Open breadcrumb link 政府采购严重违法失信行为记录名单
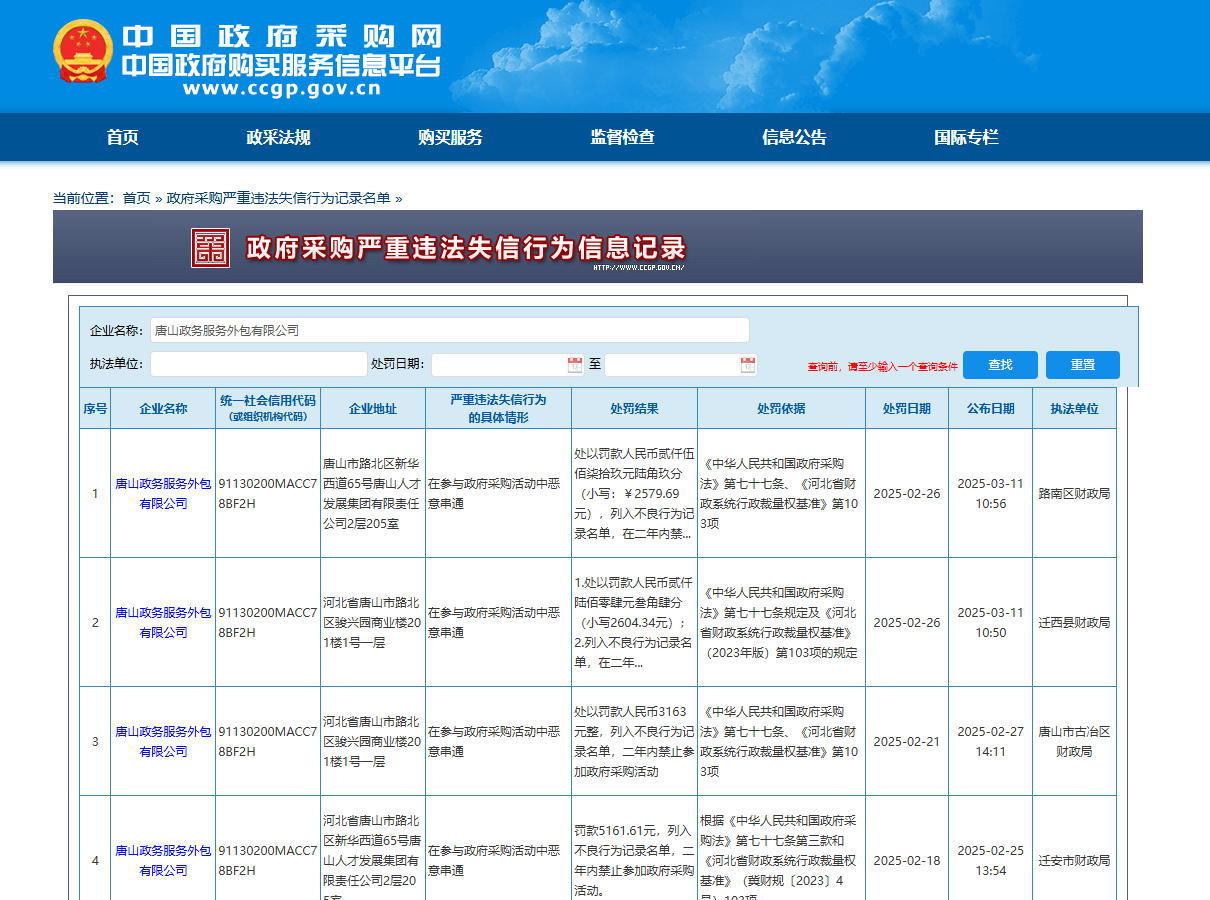The image size is (1210, 900). click(x=278, y=198)
